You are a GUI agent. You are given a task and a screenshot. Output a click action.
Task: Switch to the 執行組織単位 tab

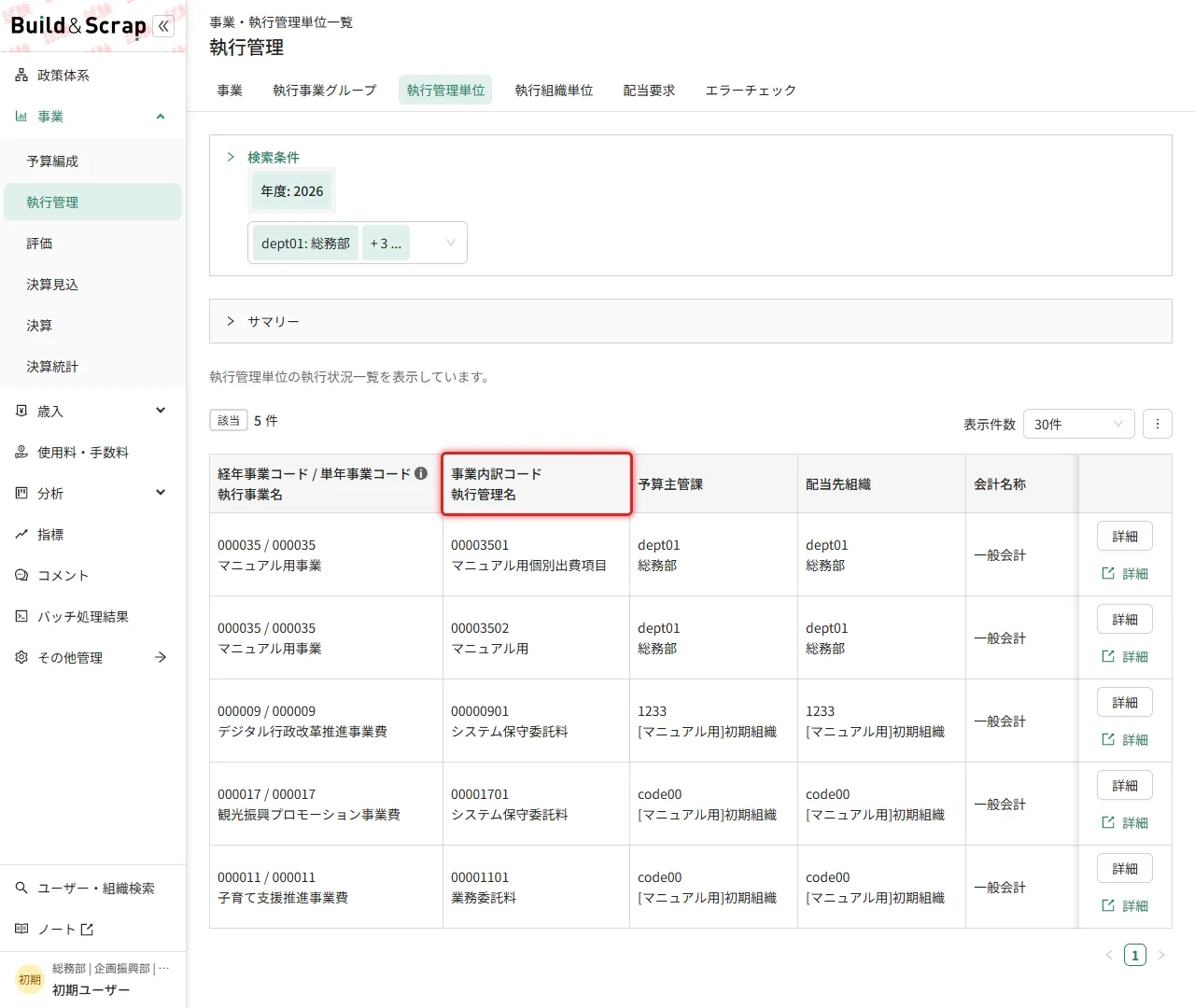pyautogui.click(x=555, y=91)
